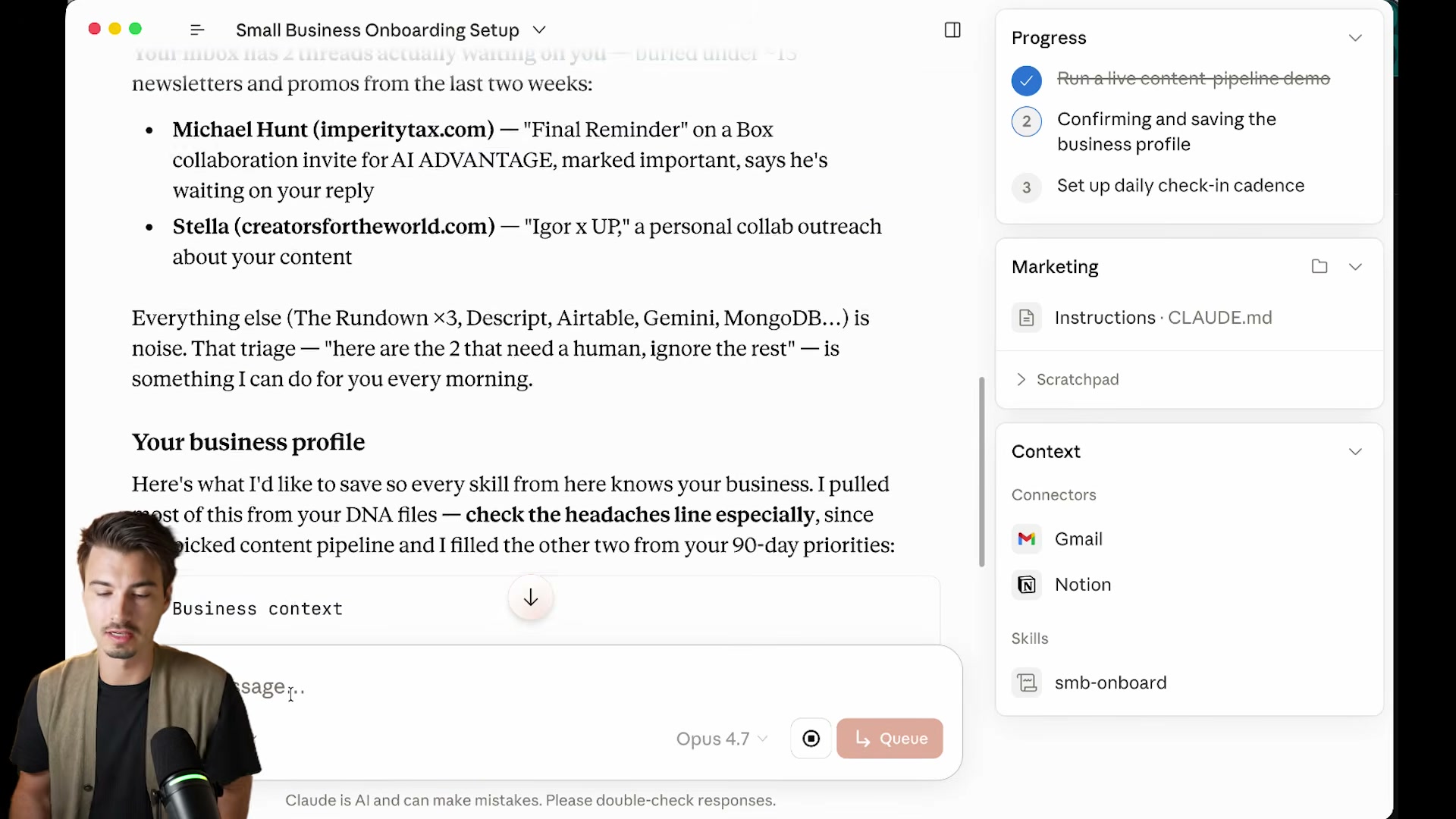
Task: Click the Gmail connector icon
Action: pyautogui.click(x=1026, y=539)
